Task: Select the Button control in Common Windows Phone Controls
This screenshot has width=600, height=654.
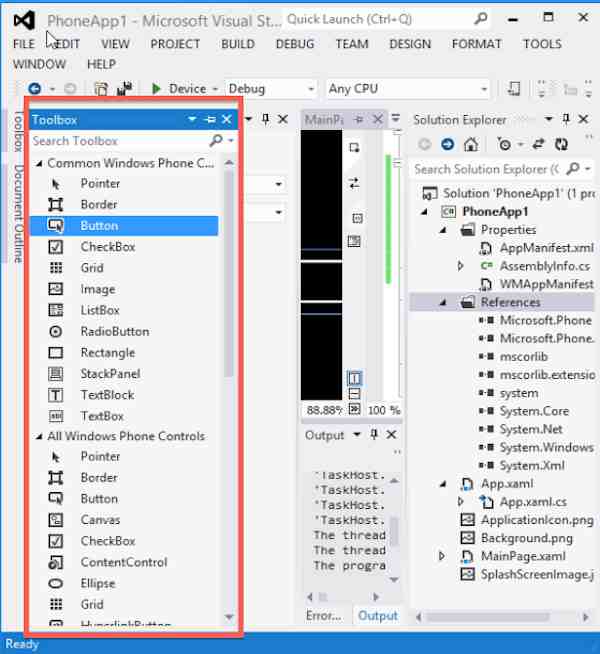Action: click(x=124, y=226)
